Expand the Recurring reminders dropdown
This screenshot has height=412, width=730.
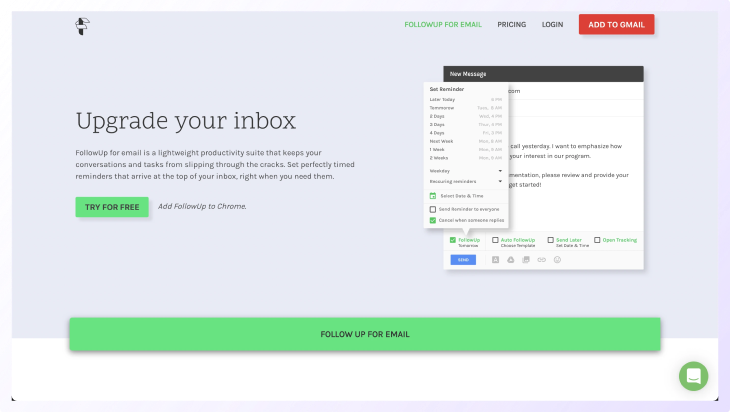(x=465, y=182)
